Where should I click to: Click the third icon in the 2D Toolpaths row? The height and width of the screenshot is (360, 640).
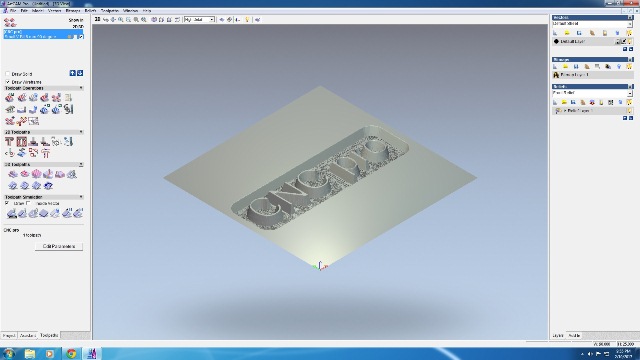33,142
